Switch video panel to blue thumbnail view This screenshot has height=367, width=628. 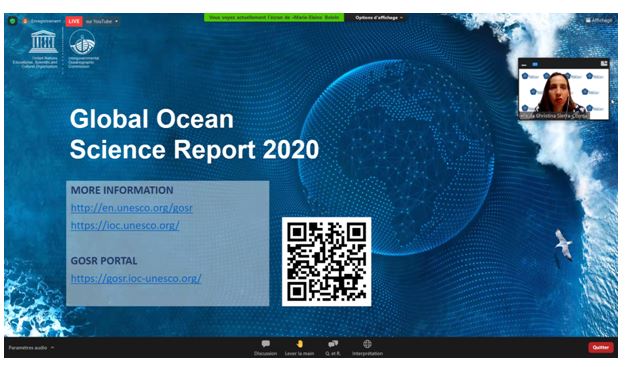[535, 64]
